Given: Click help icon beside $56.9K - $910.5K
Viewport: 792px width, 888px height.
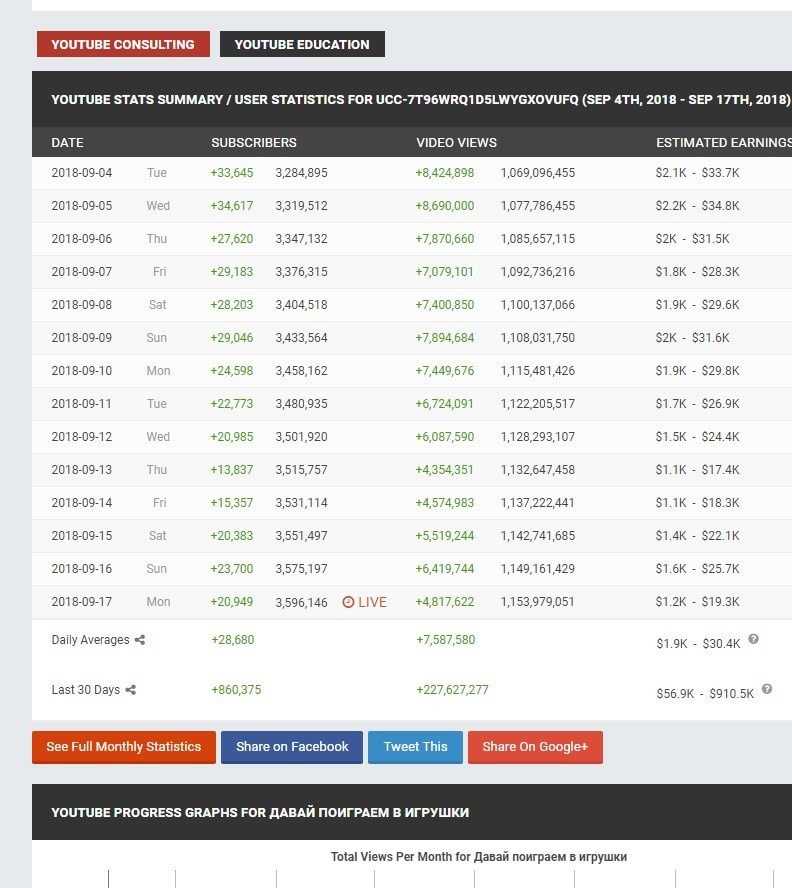Looking at the screenshot, I should pos(767,689).
